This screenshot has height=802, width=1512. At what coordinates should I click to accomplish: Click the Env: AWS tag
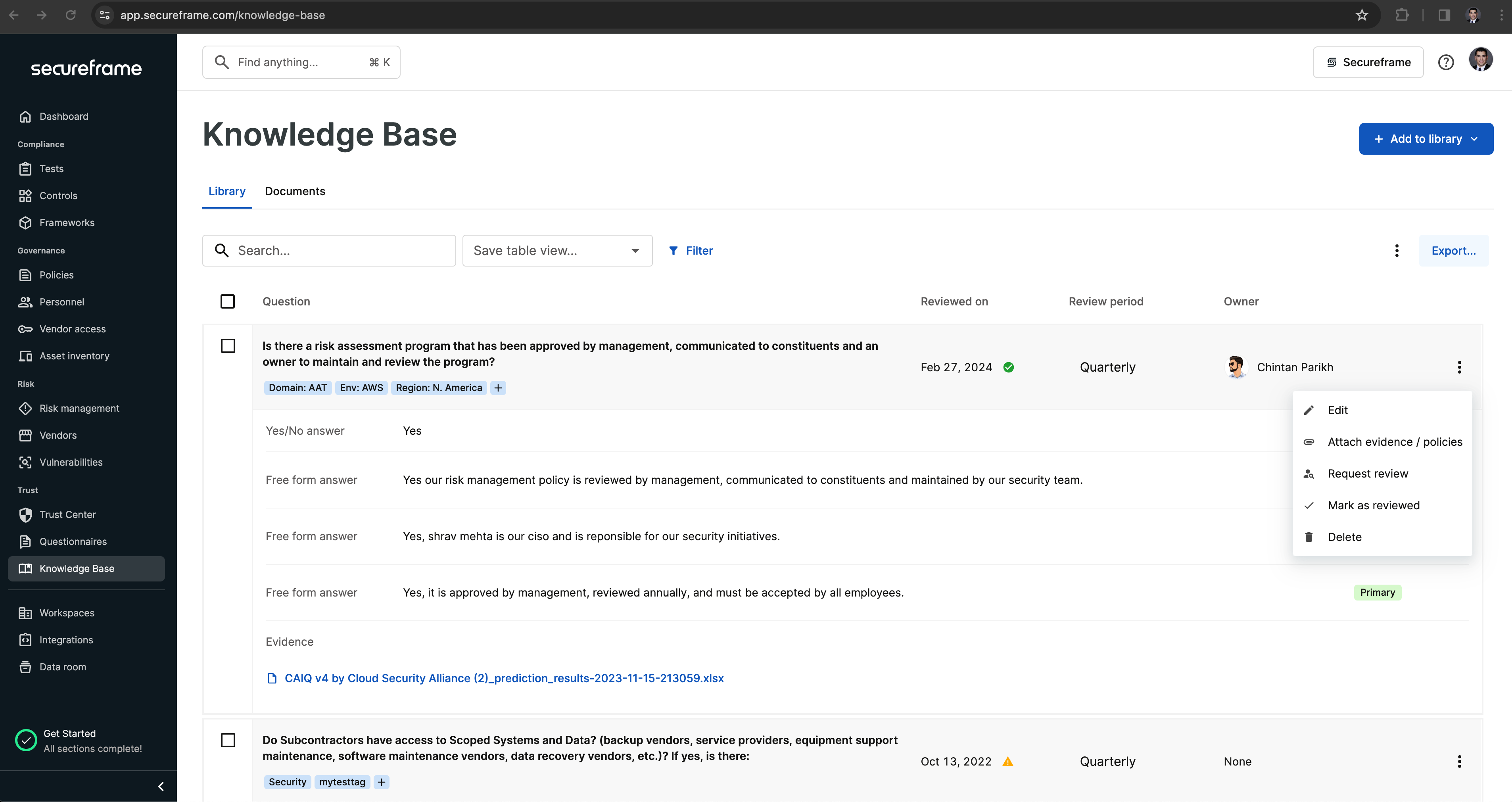[361, 388]
